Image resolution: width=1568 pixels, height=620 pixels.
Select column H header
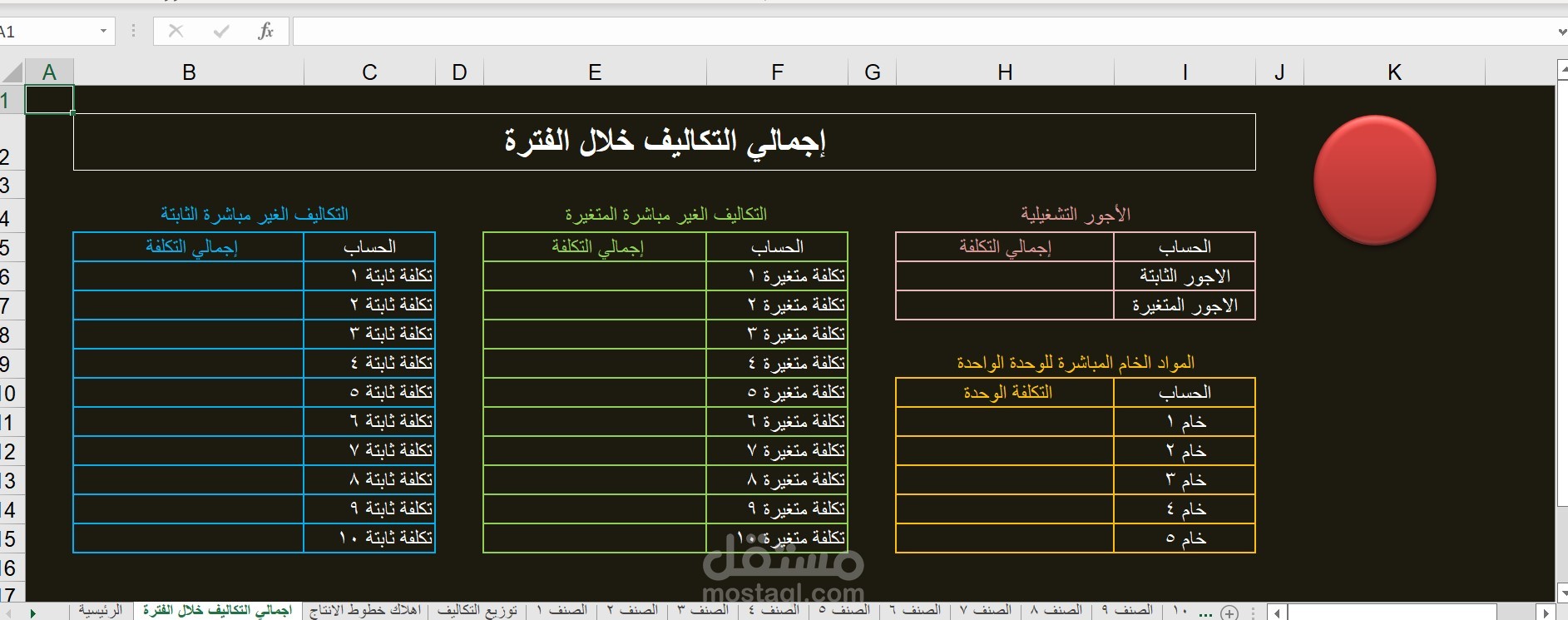1005,72
